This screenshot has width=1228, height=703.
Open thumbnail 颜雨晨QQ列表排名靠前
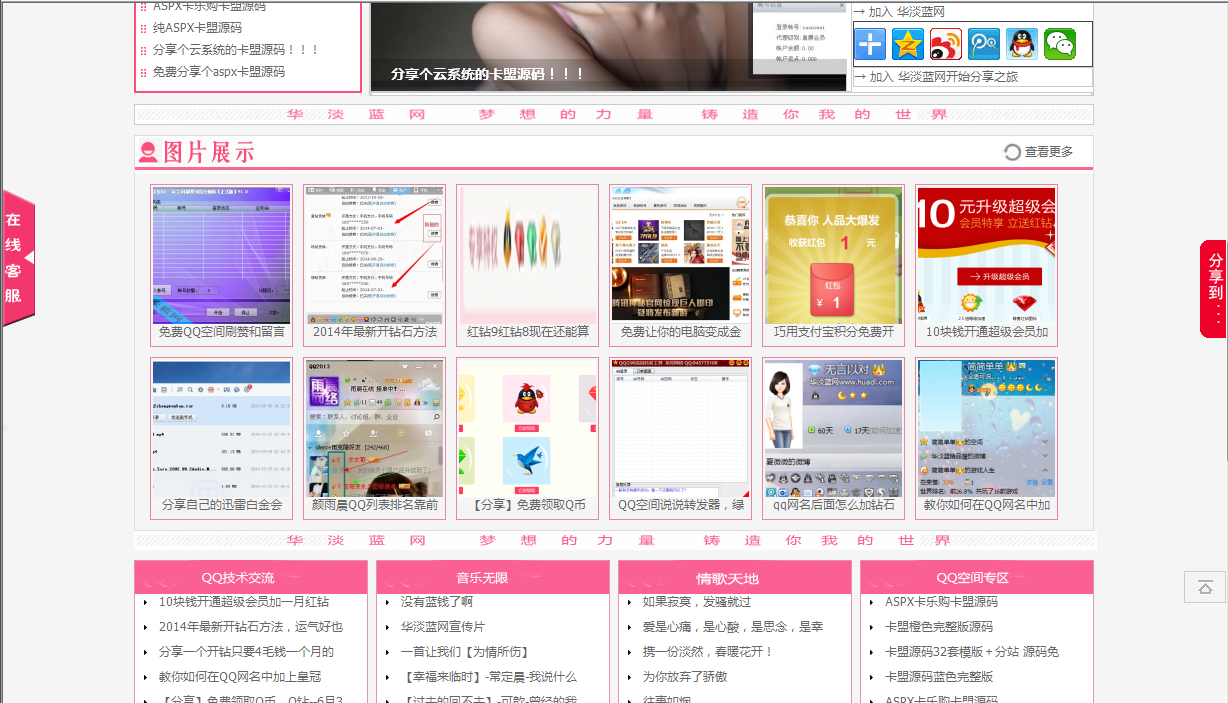374,438
